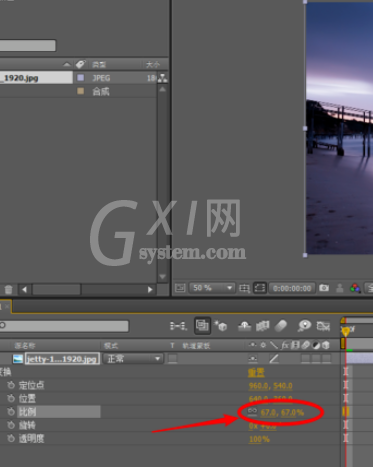The height and width of the screenshot is (467, 373).
Task: Toggle frame blending filmstrip icon in timeline
Action: (x=262, y=326)
